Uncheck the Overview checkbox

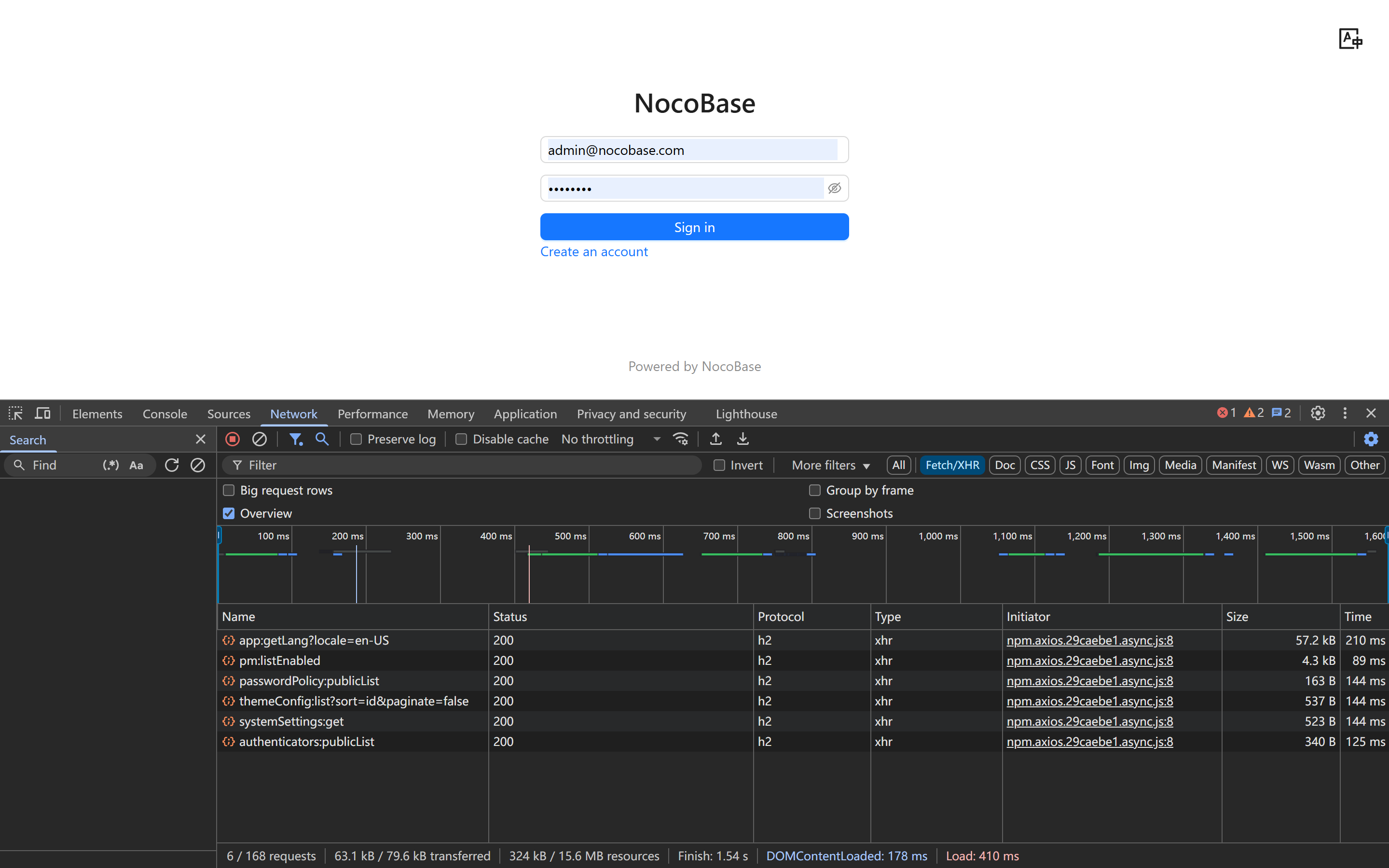pyautogui.click(x=229, y=513)
